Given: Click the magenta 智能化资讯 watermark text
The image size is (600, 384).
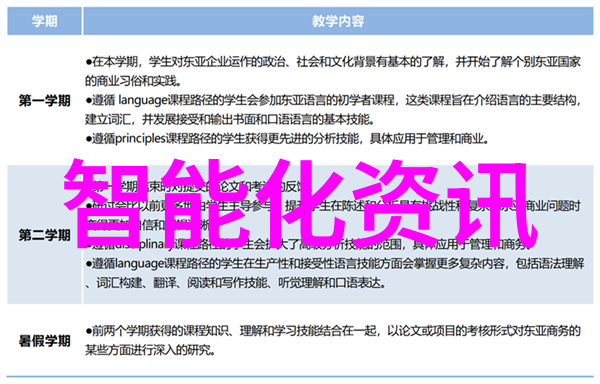Looking at the screenshot, I should coord(300,203).
